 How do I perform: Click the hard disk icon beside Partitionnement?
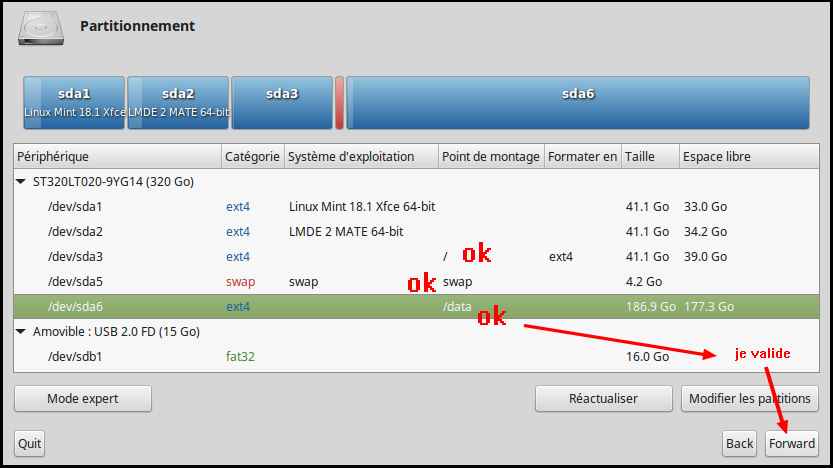point(41,26)
